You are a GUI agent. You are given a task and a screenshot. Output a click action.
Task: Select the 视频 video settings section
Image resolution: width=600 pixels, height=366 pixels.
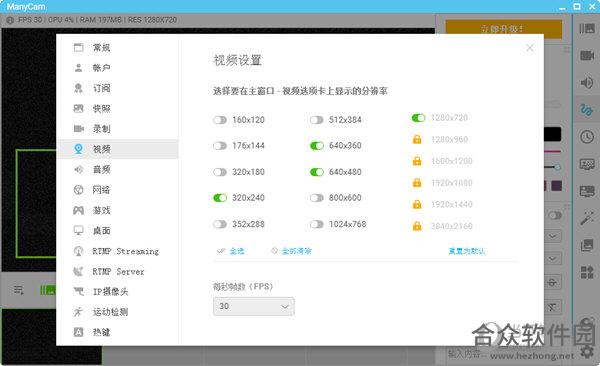[x=117, y=149]
